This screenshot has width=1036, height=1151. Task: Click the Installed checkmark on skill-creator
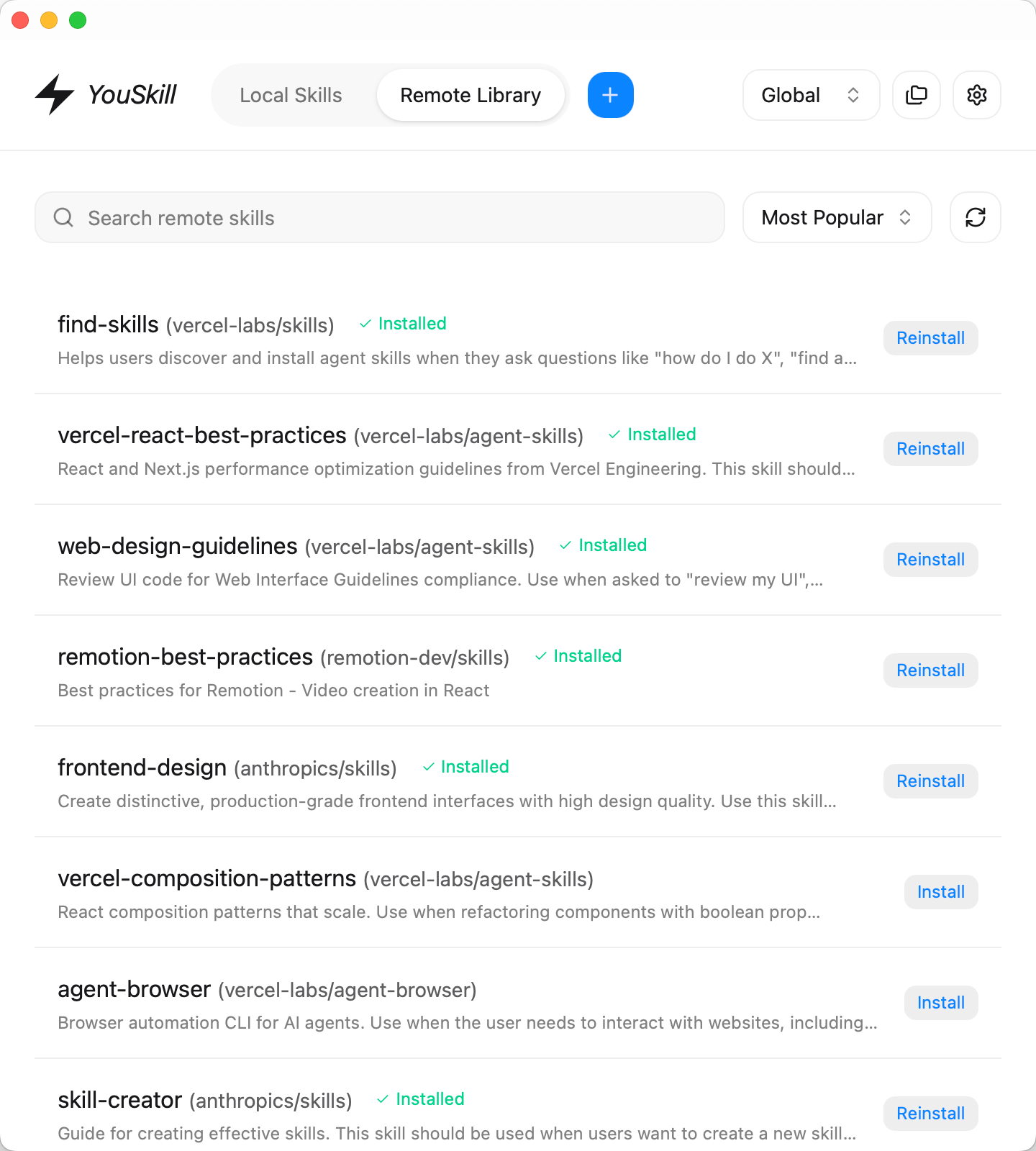(383, 1099)
